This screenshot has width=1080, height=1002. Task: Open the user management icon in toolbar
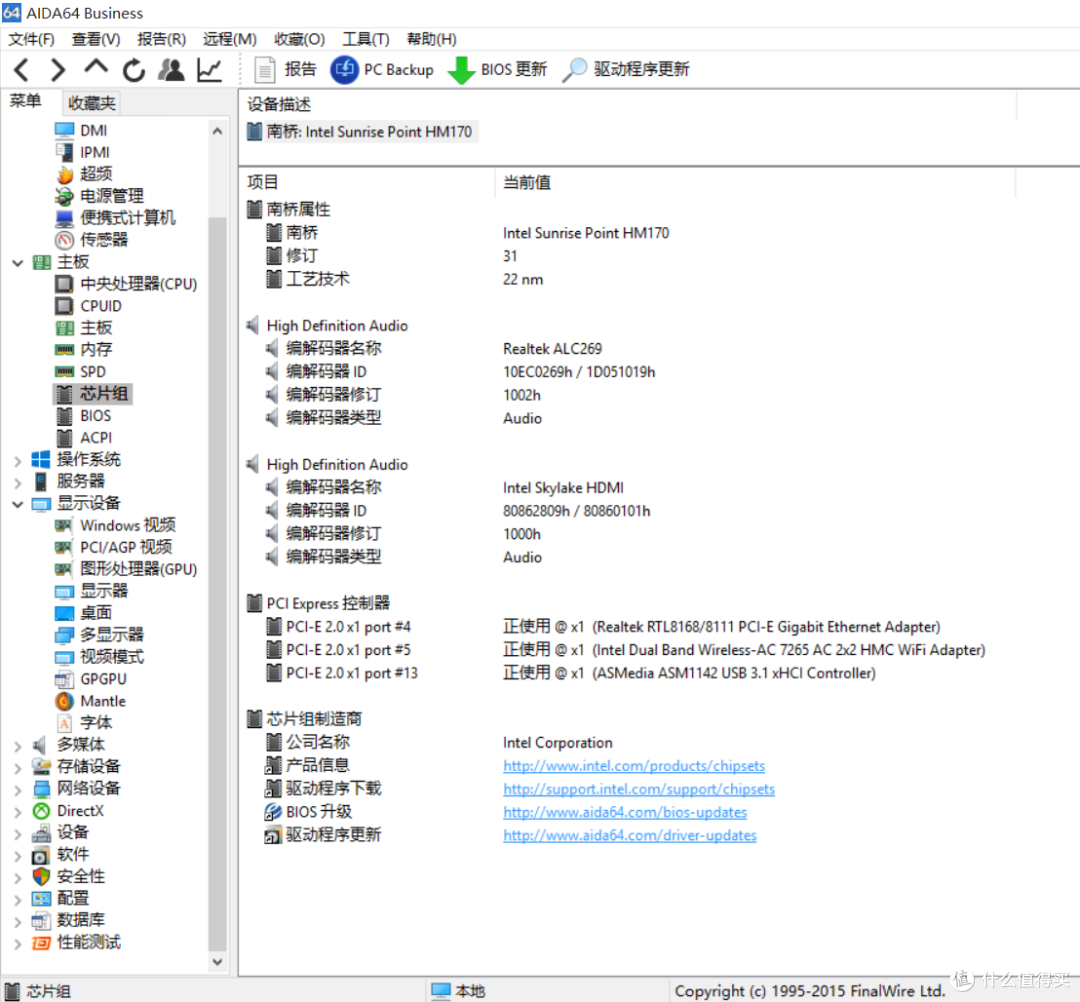click(171, 70)
